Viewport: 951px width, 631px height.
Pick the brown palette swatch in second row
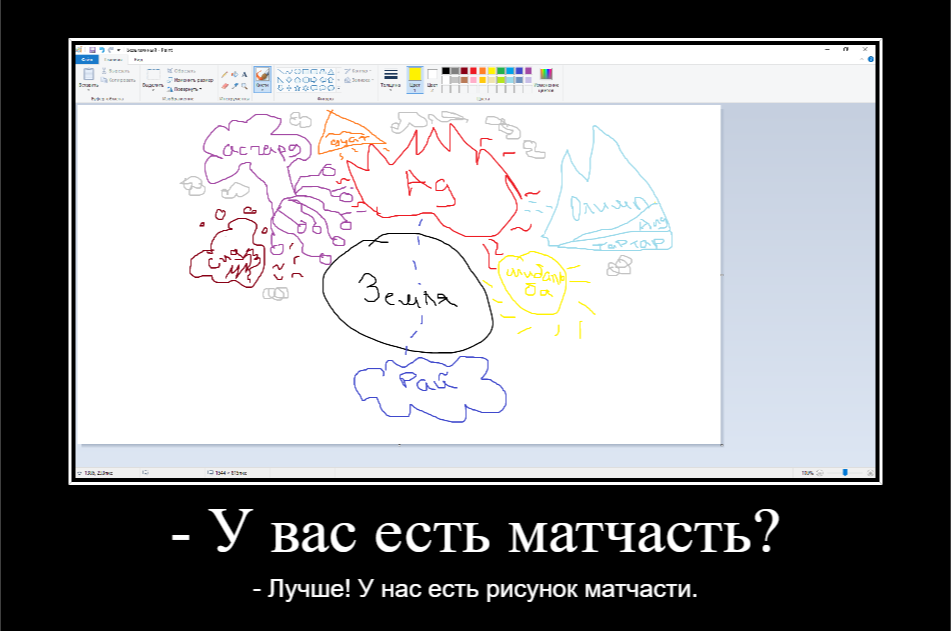[x=464, y=80]
